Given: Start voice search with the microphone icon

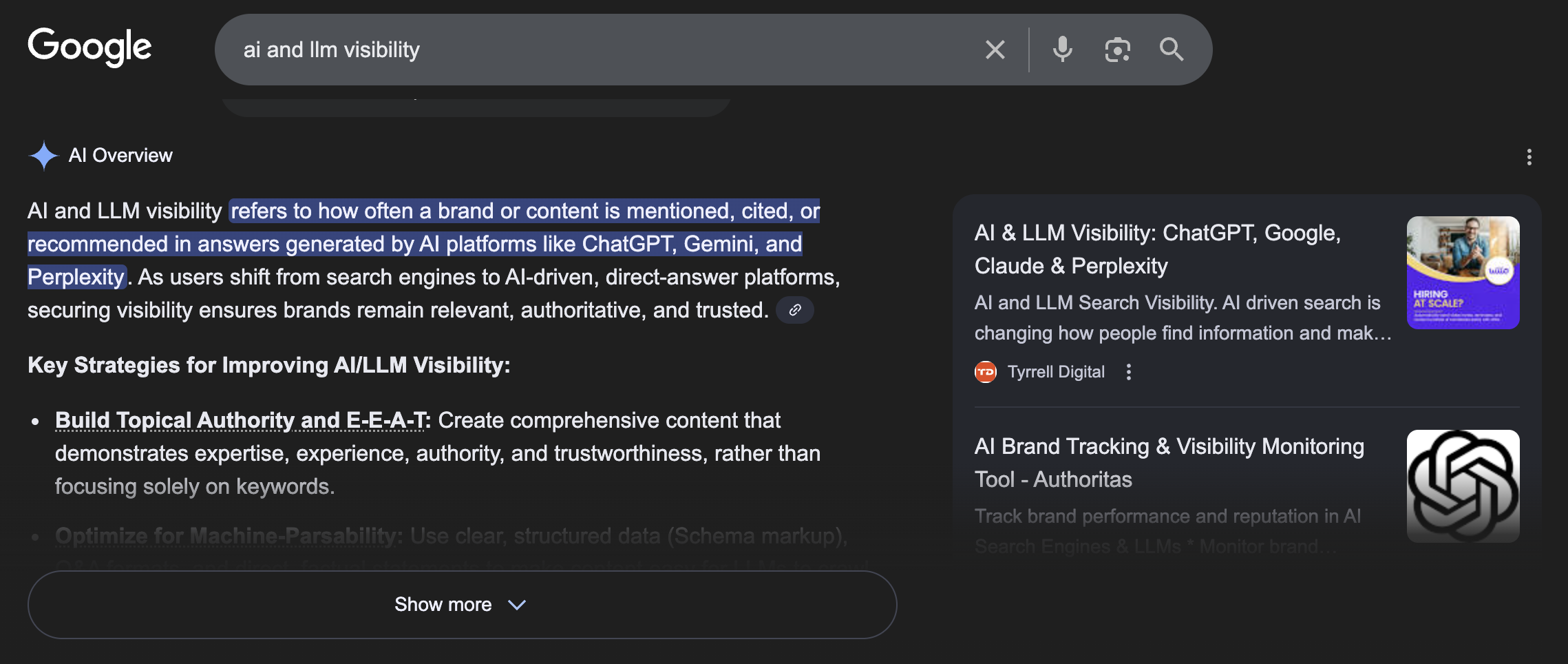Looking at the screenshot, I should (x=1062, y=49).
